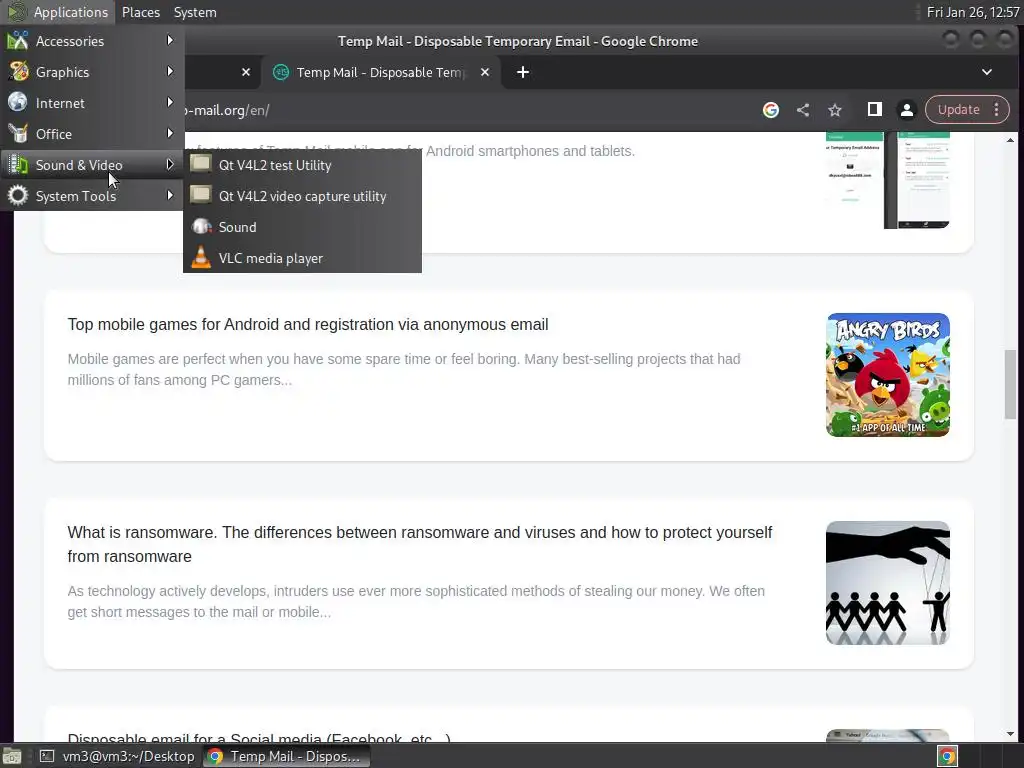Expand the Graphics arrow

point(170,71)
